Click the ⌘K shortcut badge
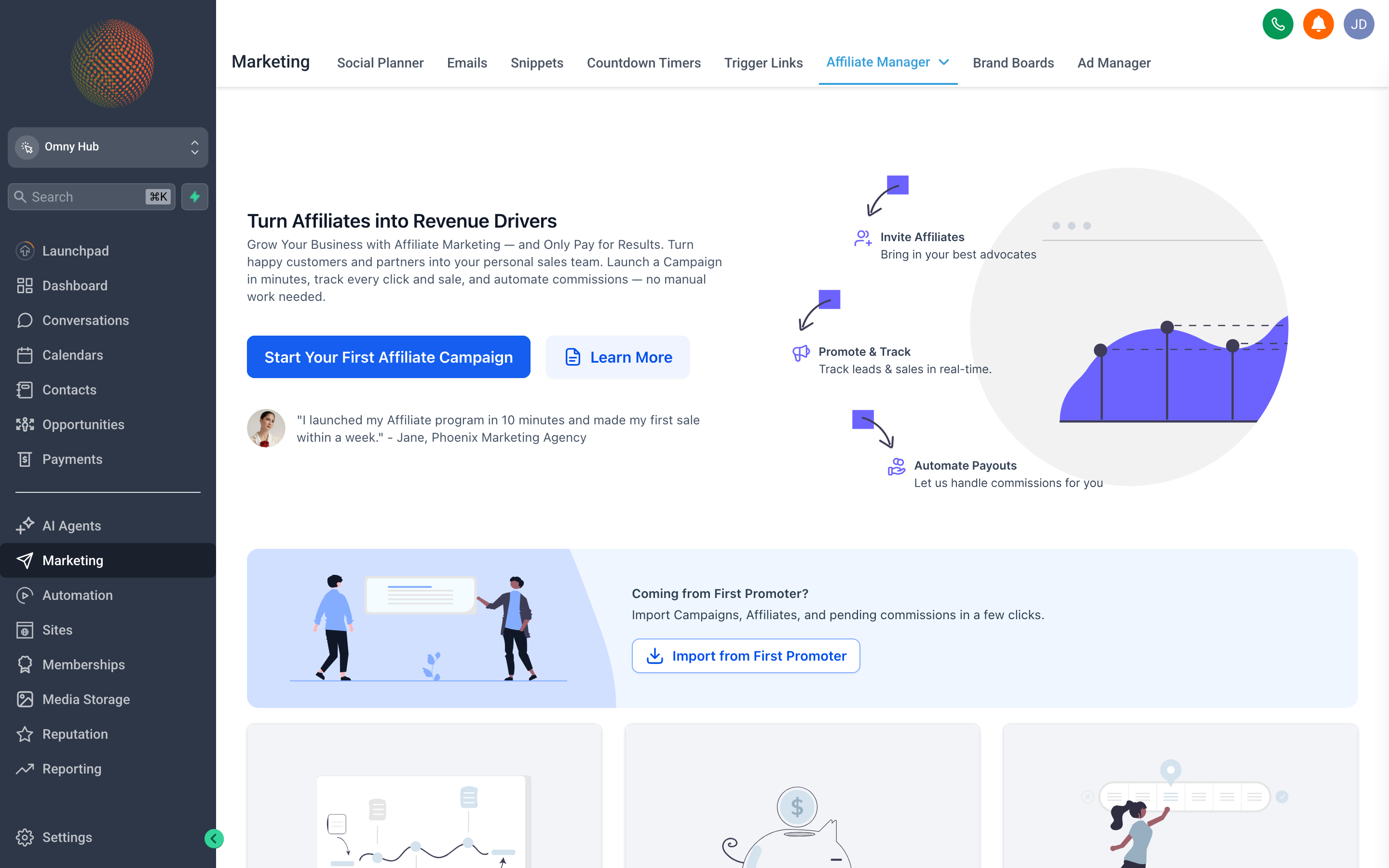The height and width of the screenshot is (868, 1389). click(158, 197)
